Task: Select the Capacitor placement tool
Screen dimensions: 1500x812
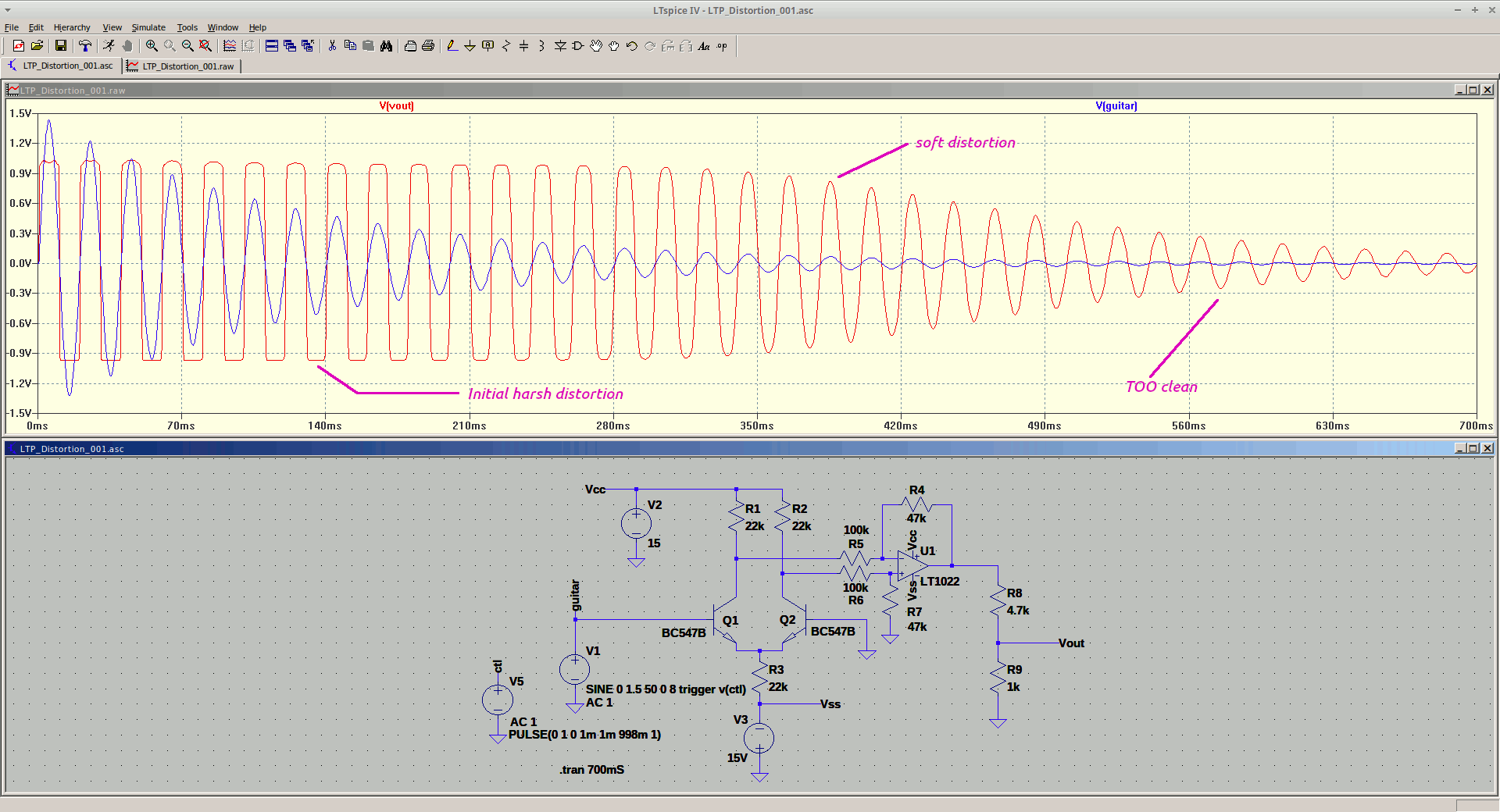Action: tap(524, 46)
